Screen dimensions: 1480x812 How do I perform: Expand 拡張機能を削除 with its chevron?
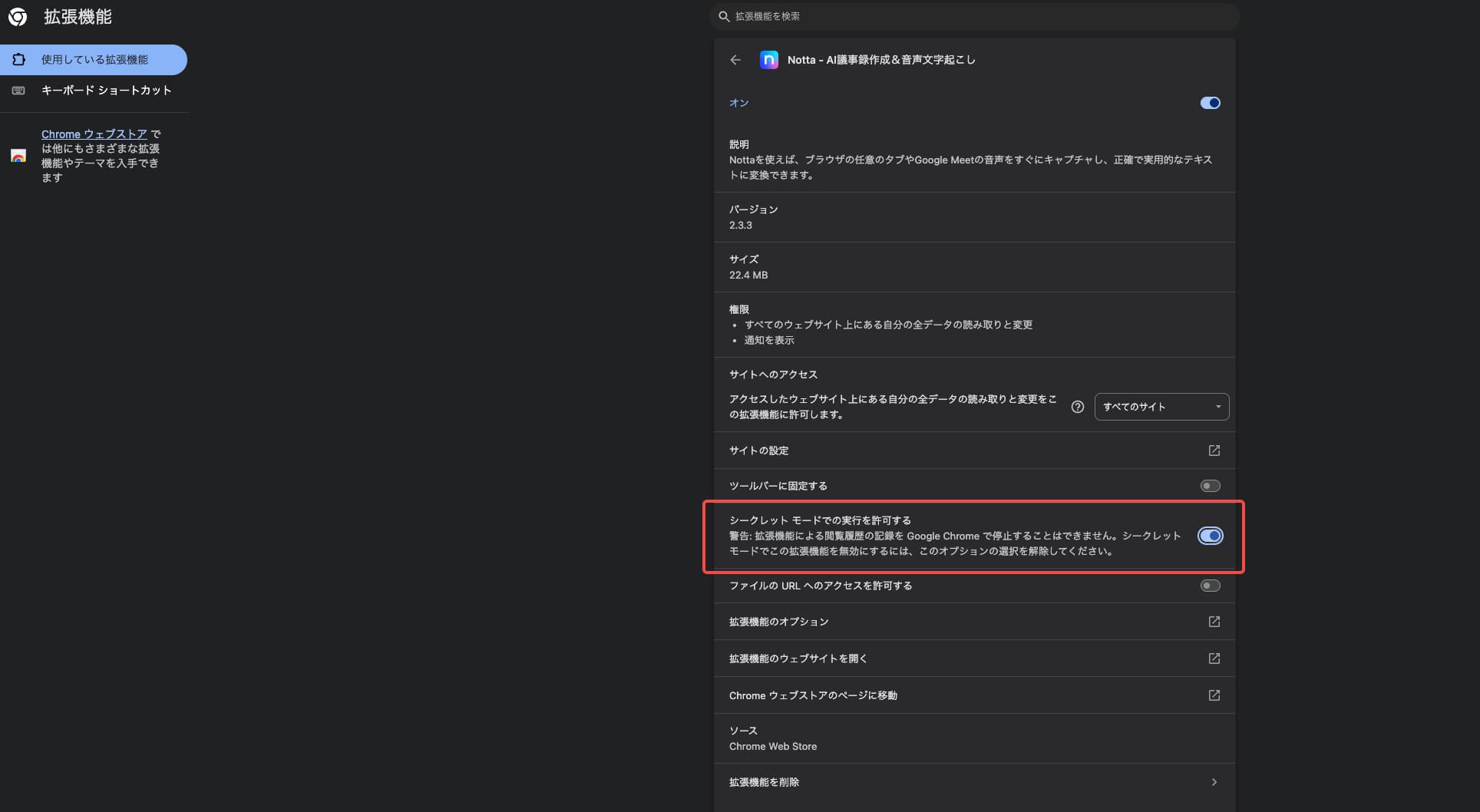1214,781
